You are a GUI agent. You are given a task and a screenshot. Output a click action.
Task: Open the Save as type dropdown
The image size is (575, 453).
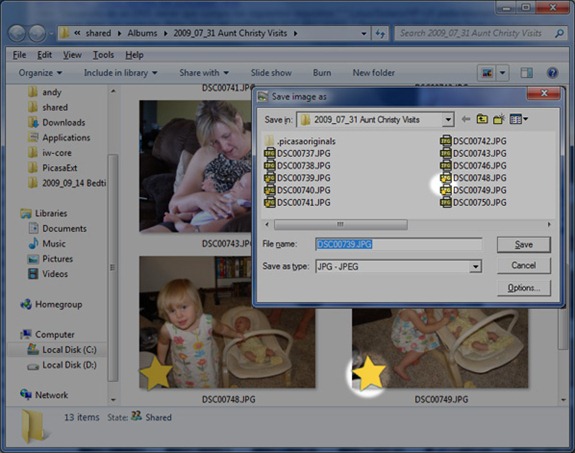(475, 267)
